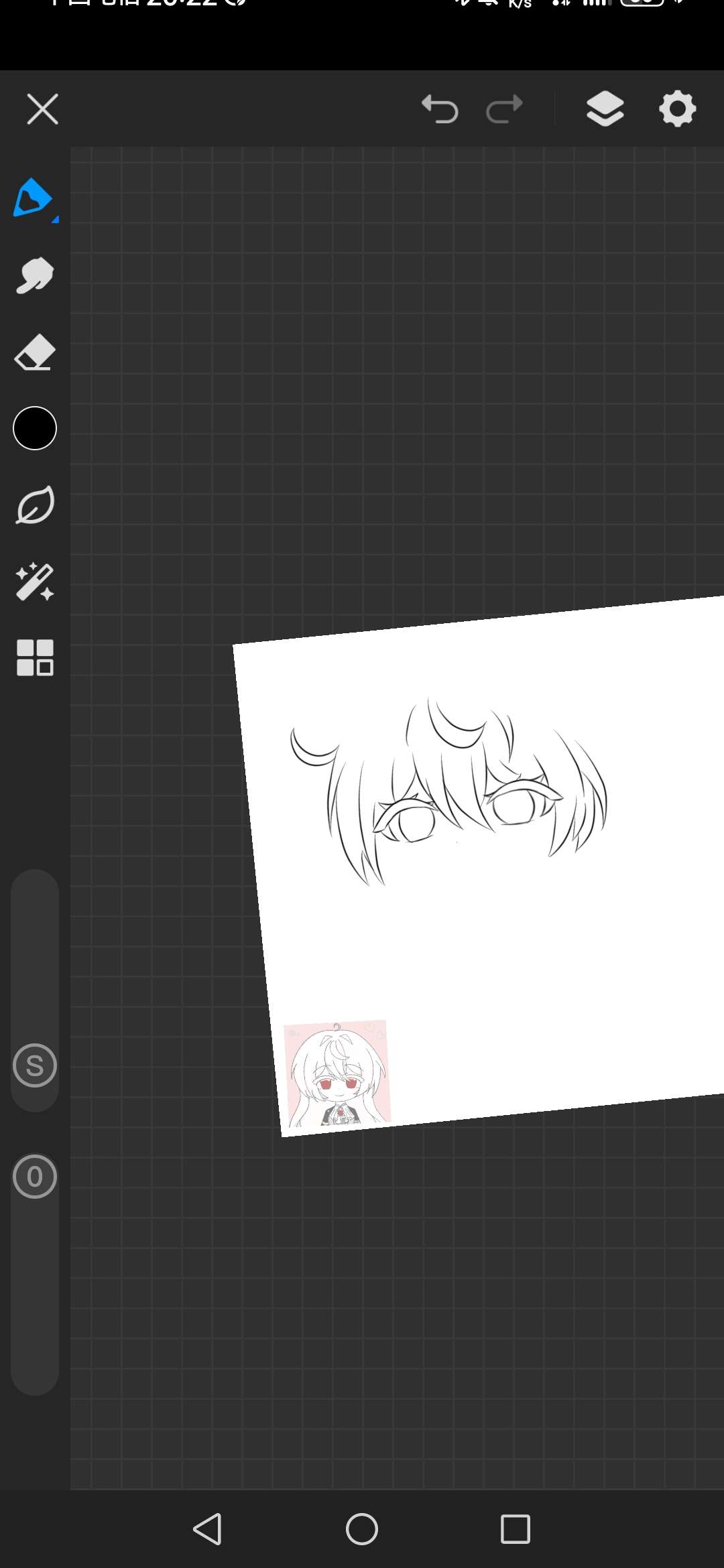This screenshot has width=724, height=1568.
Task: Open the black color swatch picker
Action: tap(35, 428)
